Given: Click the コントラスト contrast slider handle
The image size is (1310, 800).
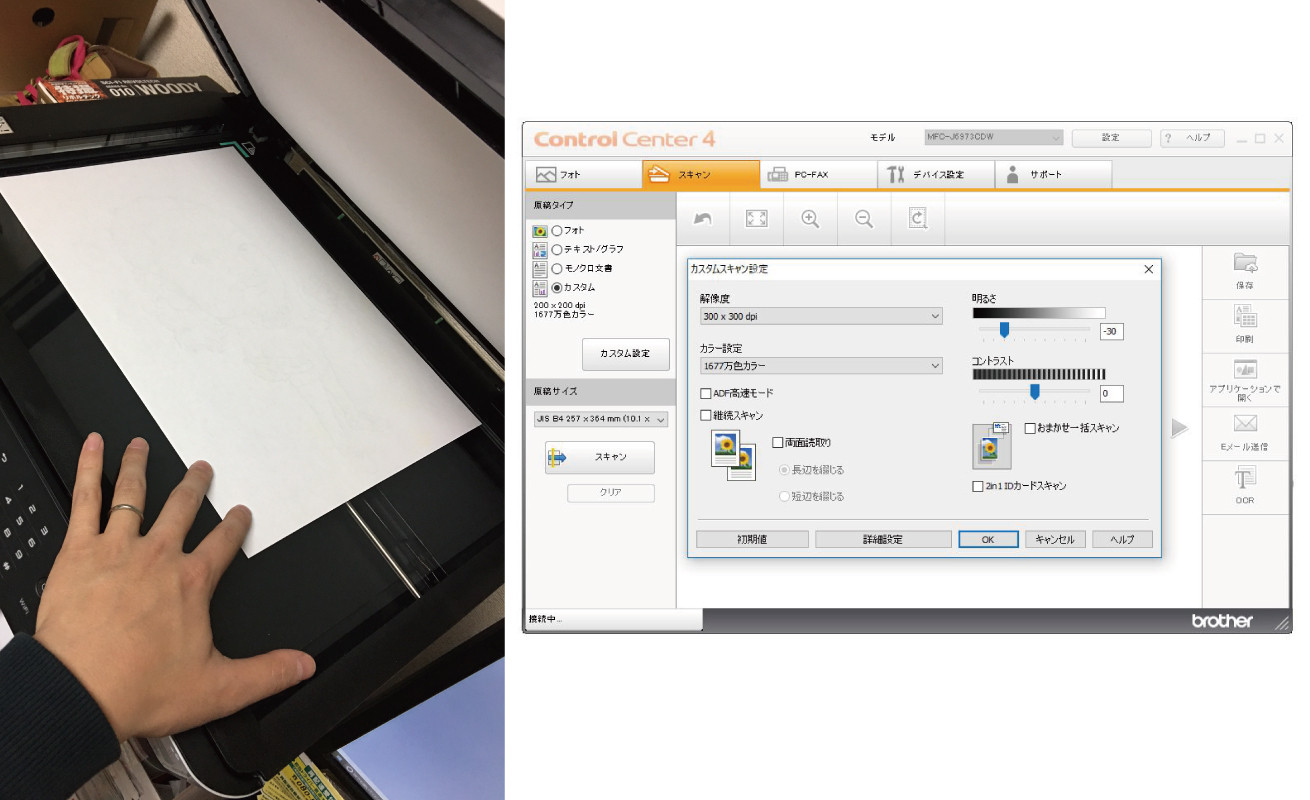Looking at the screenshot, I should pyautogui.click(x=1035, y=392).
